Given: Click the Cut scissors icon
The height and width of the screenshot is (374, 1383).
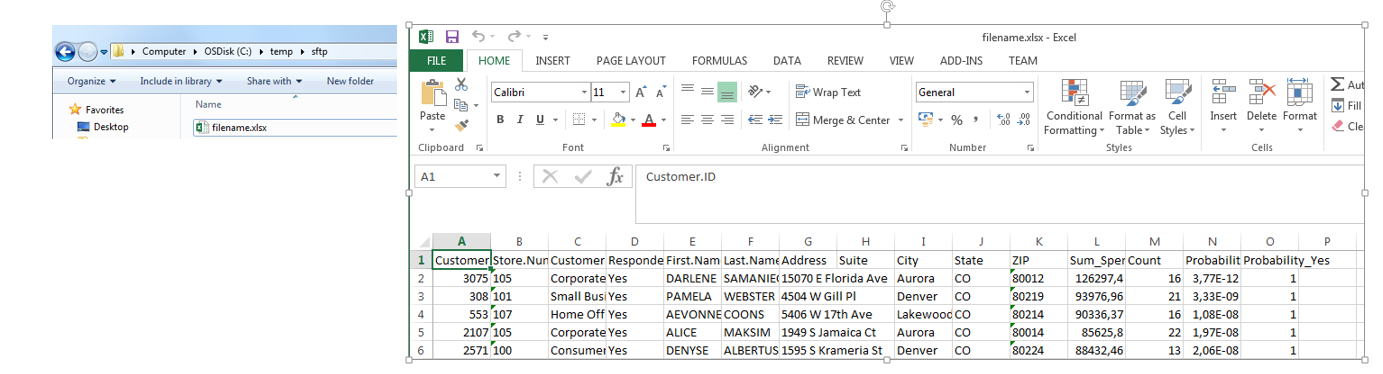Looking at the screenshot, I should (x=461, y=85).
